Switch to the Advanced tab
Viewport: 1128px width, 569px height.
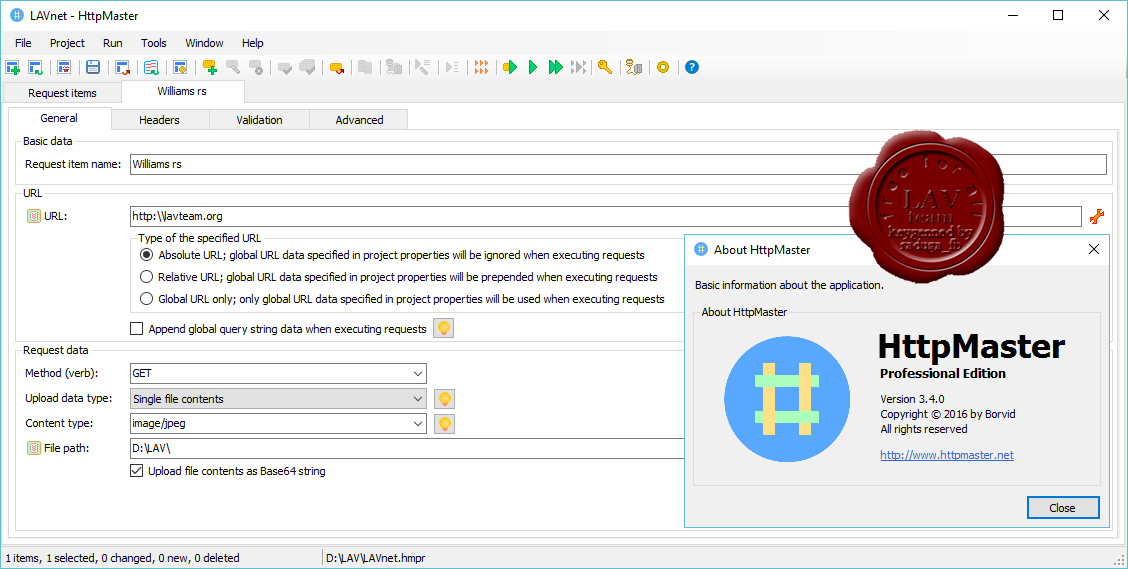[x=359, y=120]
